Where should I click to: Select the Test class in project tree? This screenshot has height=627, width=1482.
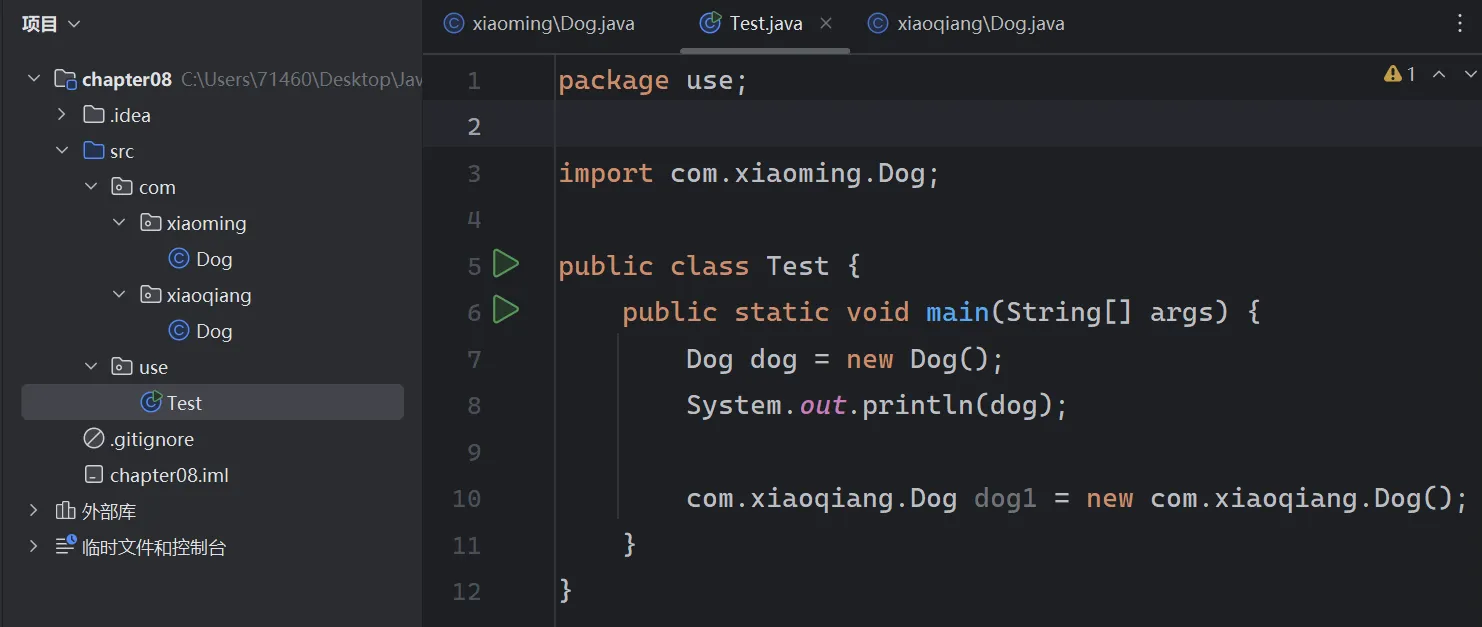click(x=184, y=403)
